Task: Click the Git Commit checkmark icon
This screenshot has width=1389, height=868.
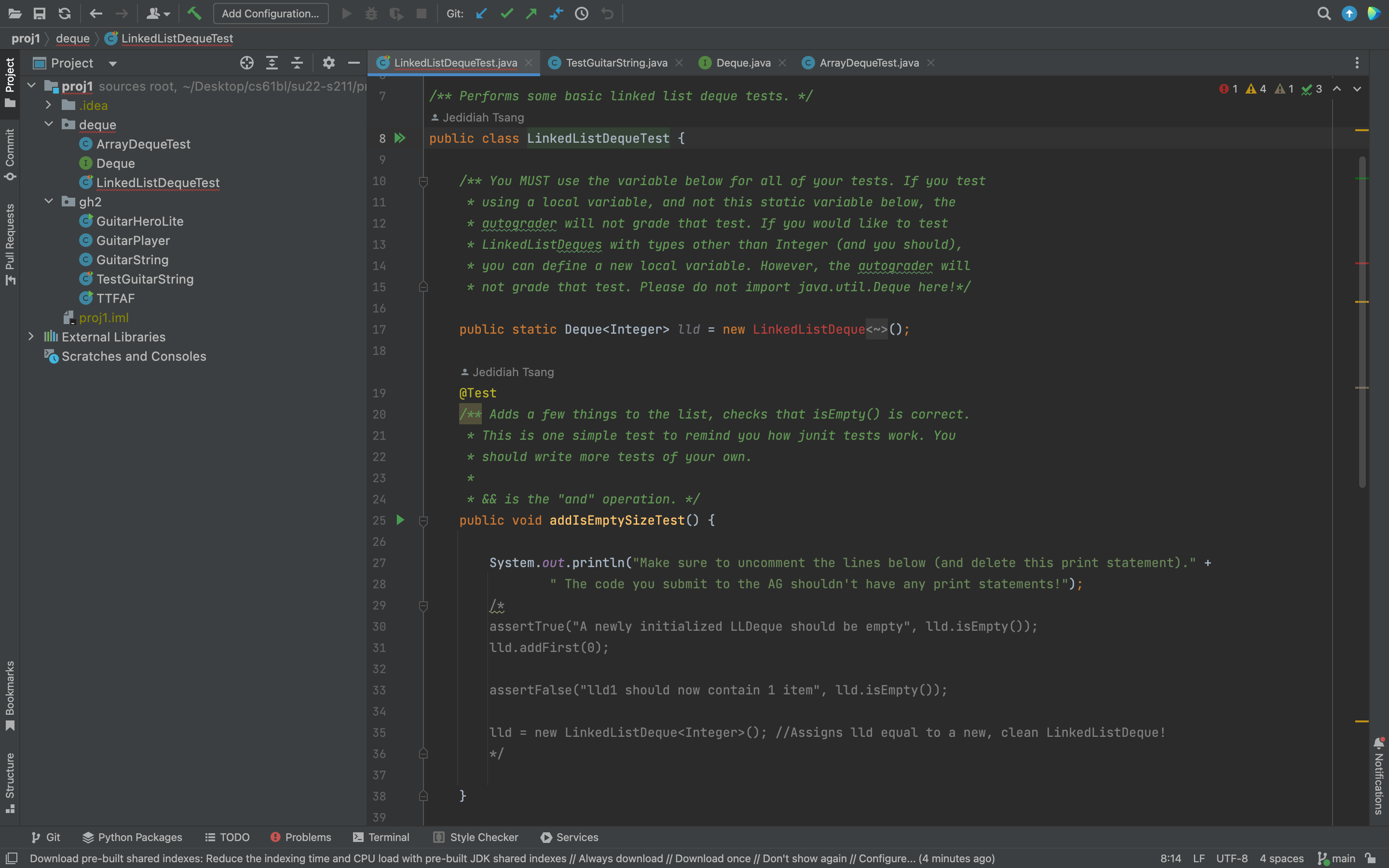Action: pyautogui.click(x=506, y=13)
